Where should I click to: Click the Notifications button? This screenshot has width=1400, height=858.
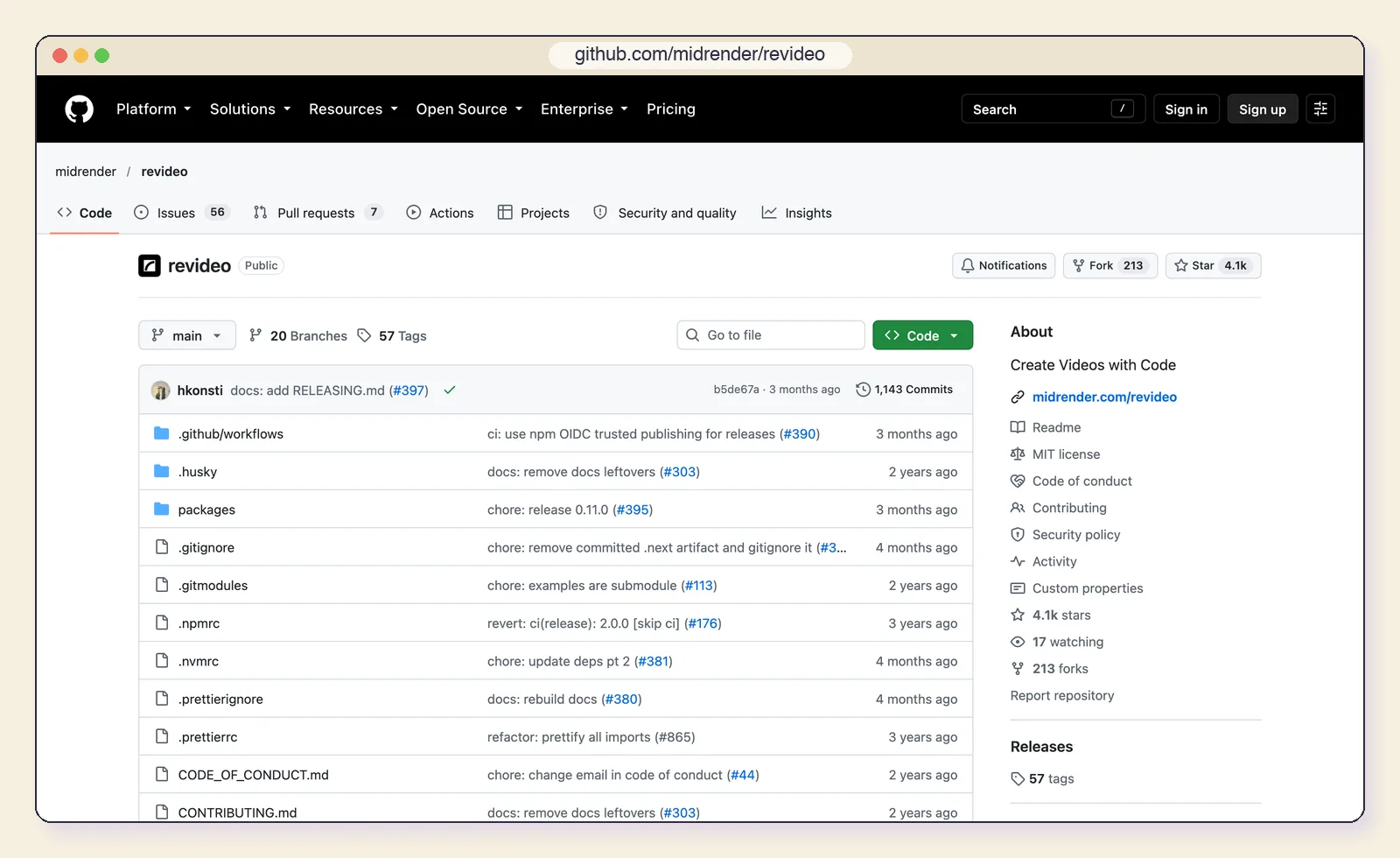point(1004,265)
